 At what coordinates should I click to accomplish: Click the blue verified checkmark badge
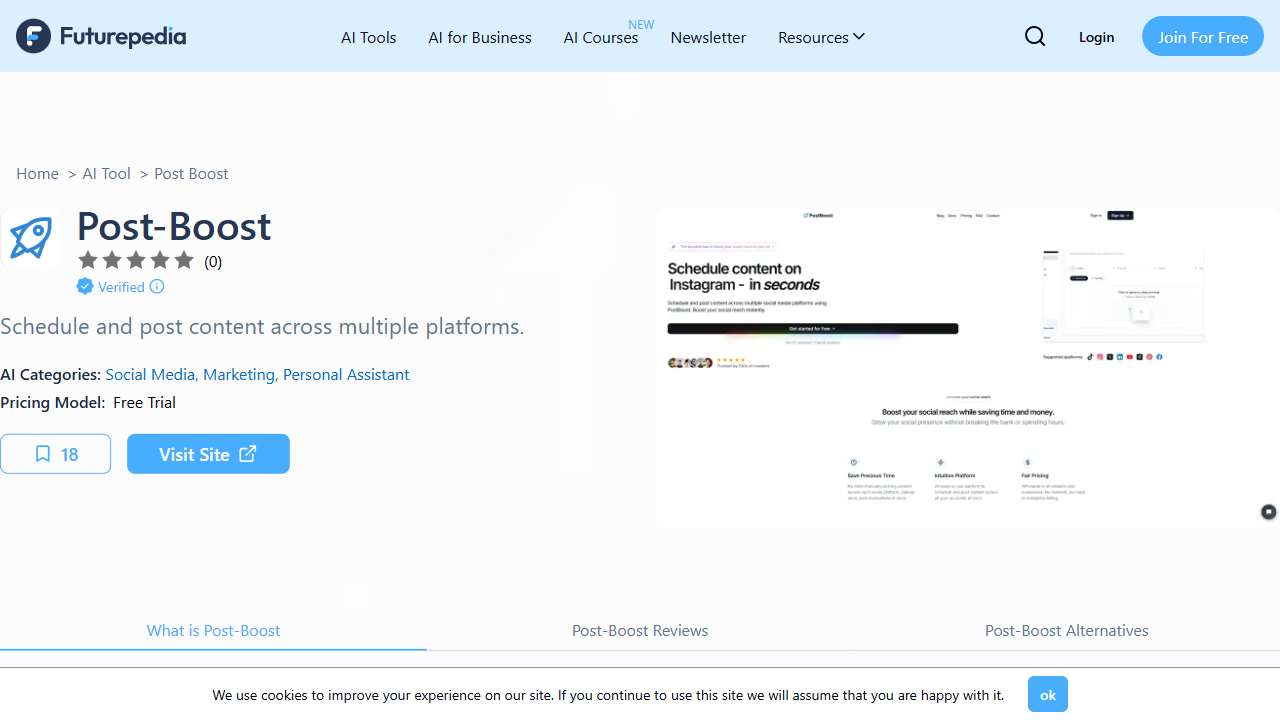click(x=85, y=287)
